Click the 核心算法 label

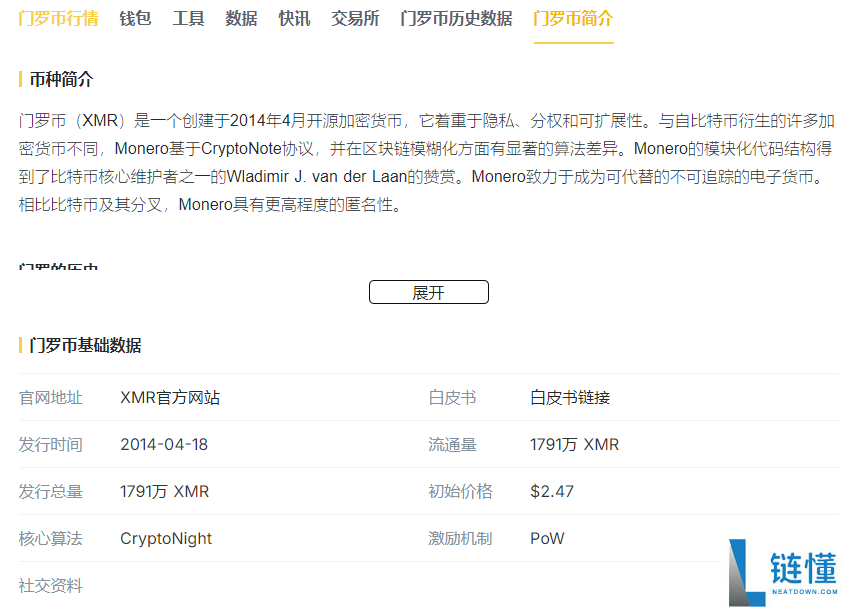(50, 538)
